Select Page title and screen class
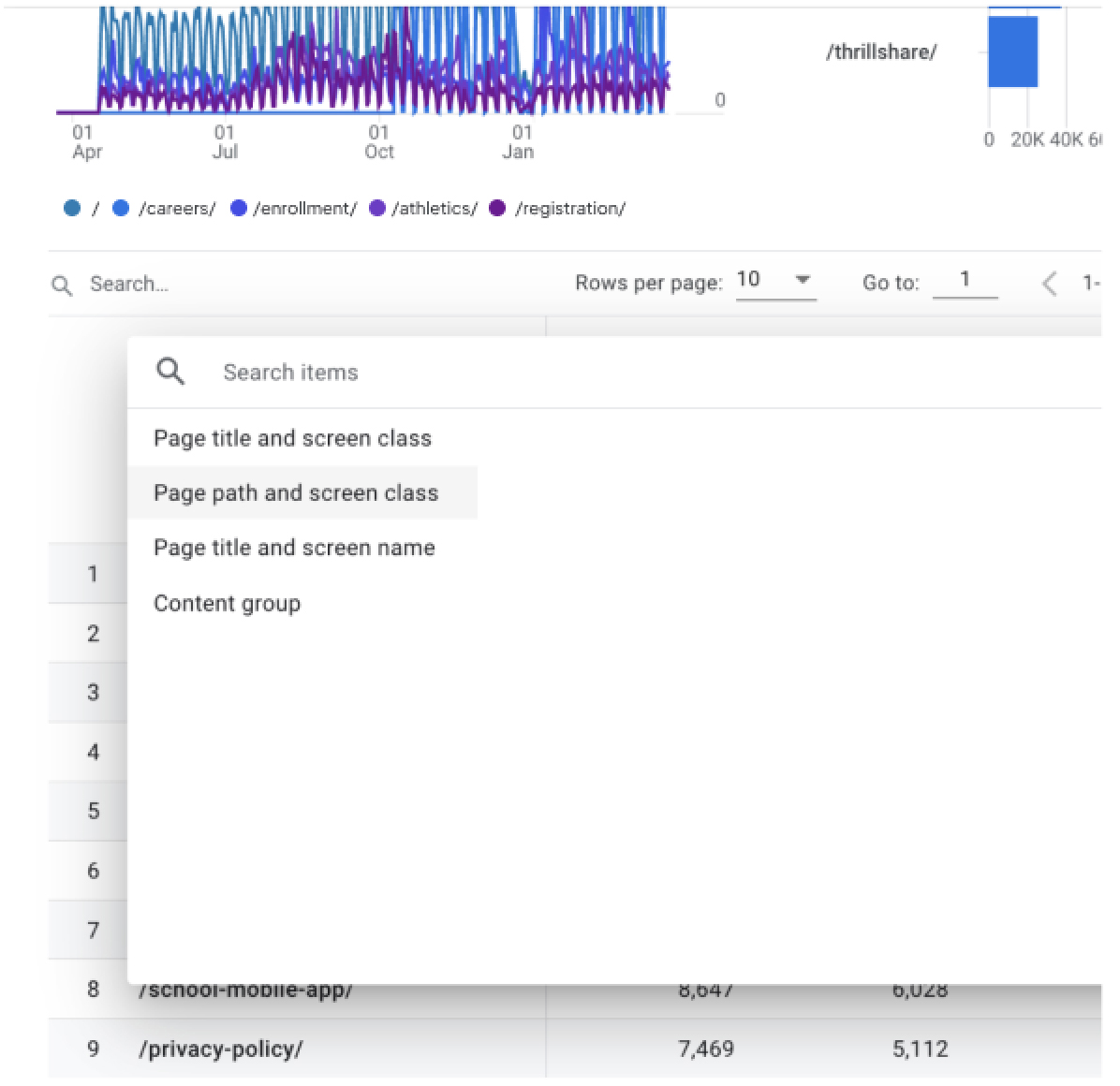 [293, 438]
